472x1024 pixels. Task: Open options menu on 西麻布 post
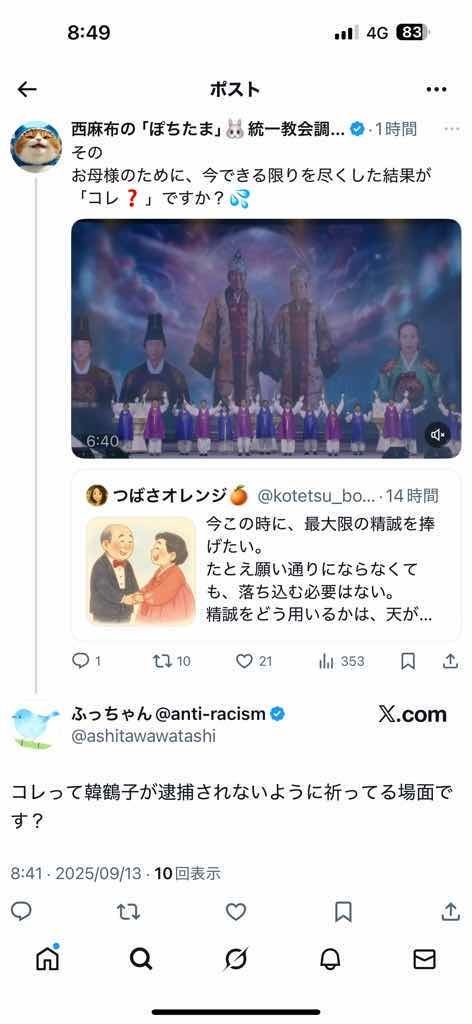coord(451,129)
